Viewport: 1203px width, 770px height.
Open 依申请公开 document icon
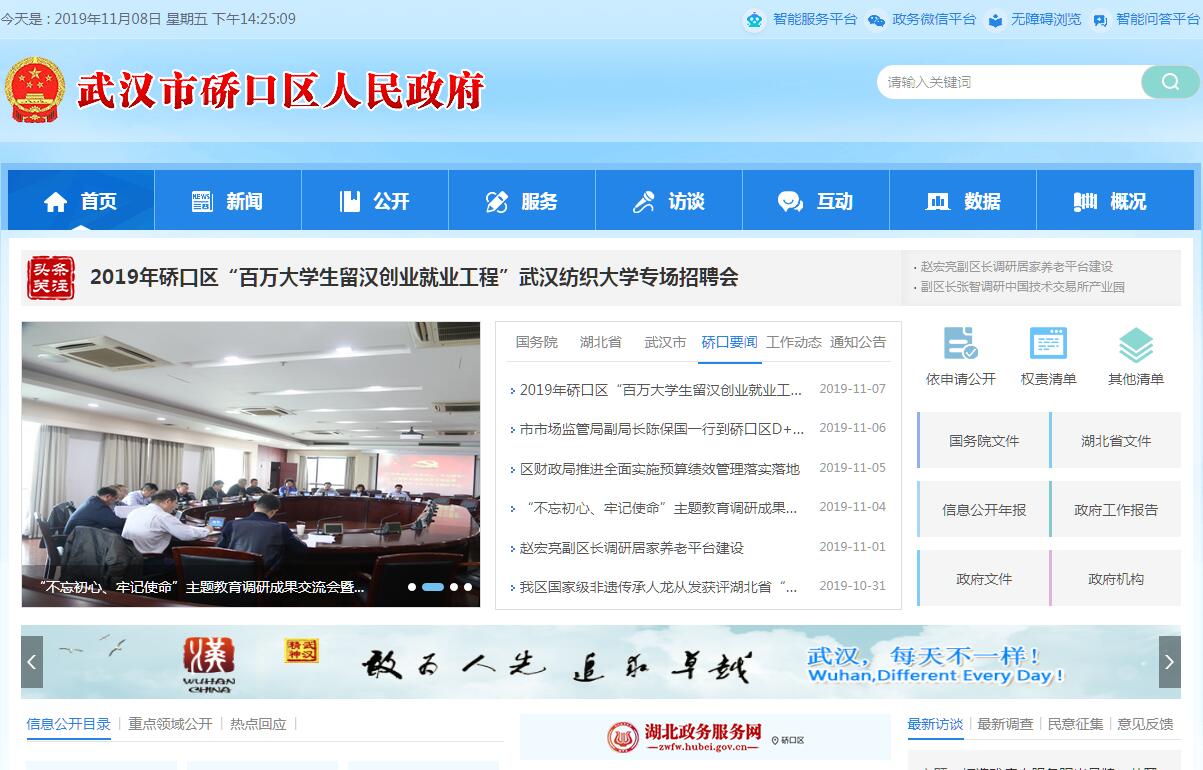(960, 345)
